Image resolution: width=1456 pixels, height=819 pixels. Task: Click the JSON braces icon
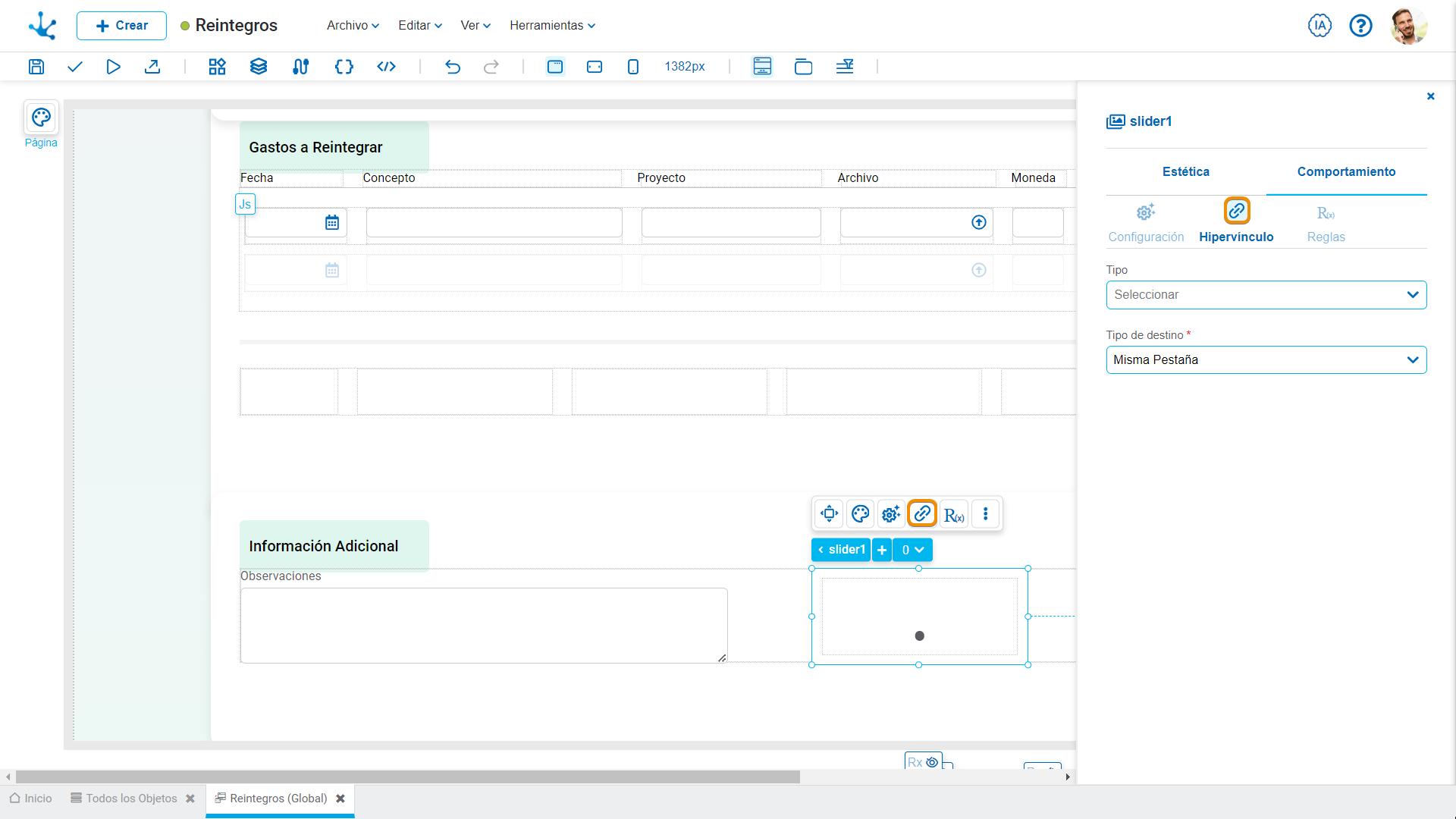344,67
